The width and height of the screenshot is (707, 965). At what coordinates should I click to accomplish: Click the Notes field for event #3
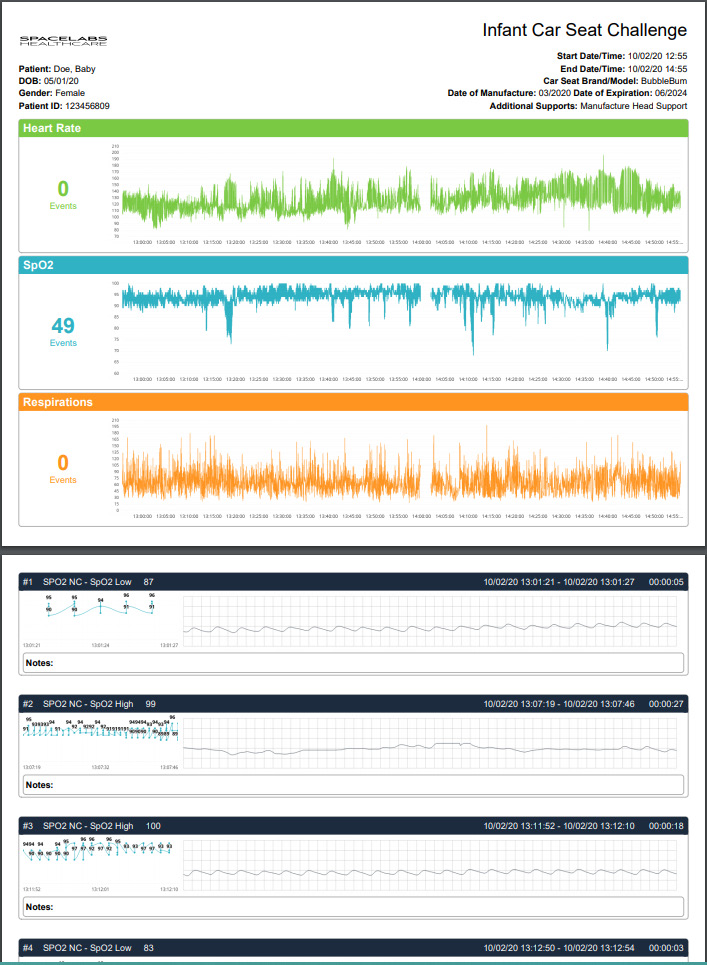353,907
